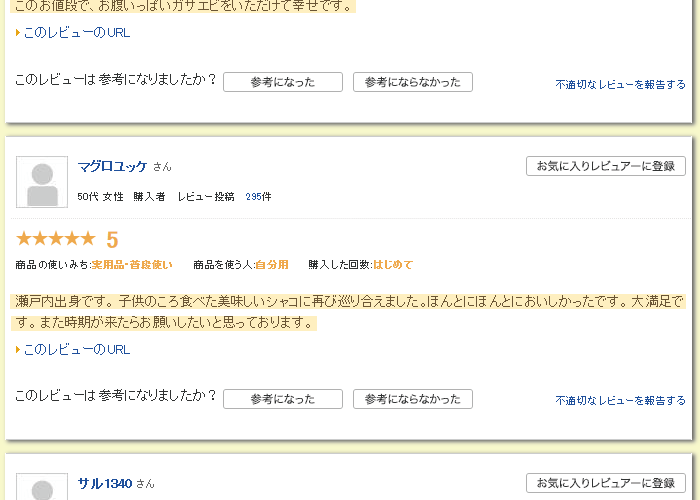The width and height of the screenshot is (700, 500).
Task: Open マグロユッケ reviewer profile link
Action: pos(112,166)
